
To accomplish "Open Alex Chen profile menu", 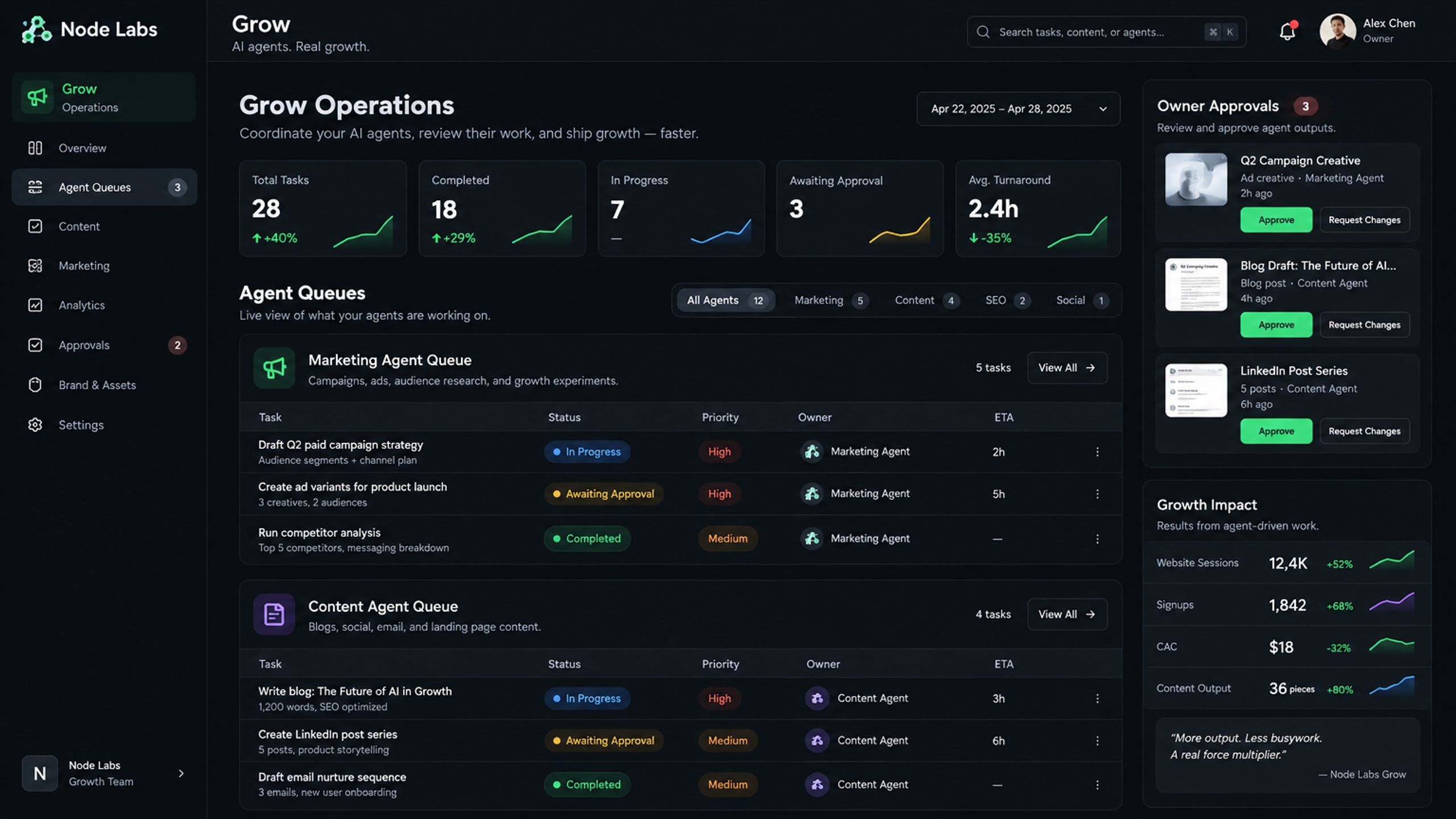I will 1368,31.
